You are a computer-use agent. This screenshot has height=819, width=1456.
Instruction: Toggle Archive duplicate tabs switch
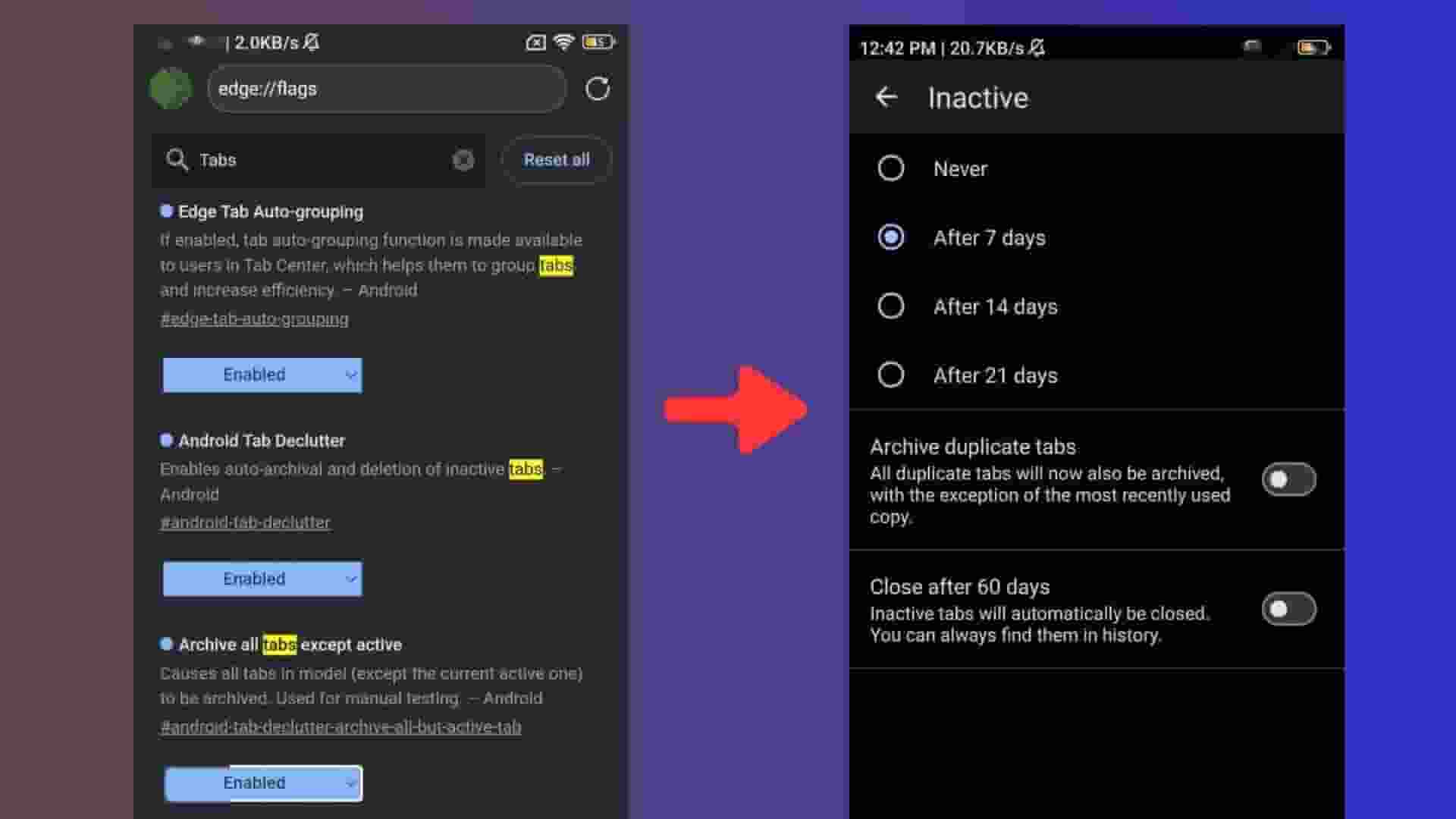point(1288,479)
